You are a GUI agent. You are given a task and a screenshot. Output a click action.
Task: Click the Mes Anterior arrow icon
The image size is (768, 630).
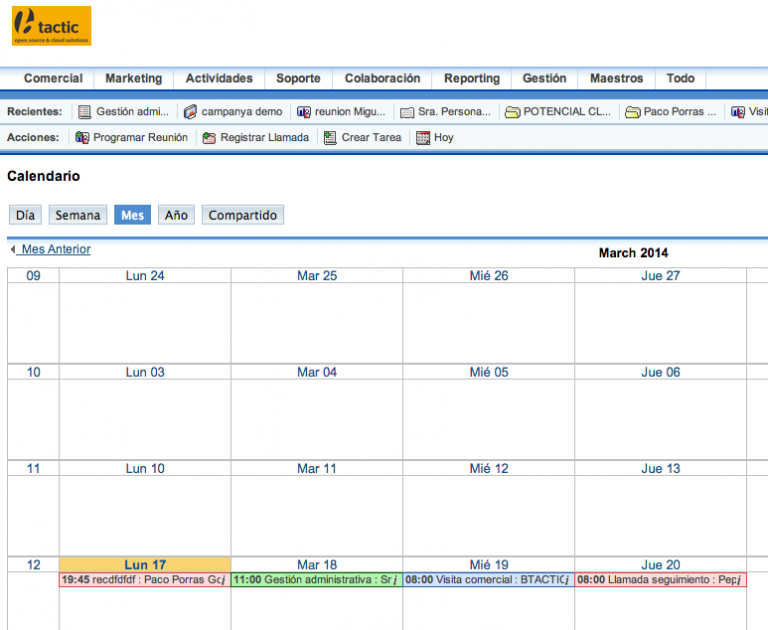coord(13,249)
